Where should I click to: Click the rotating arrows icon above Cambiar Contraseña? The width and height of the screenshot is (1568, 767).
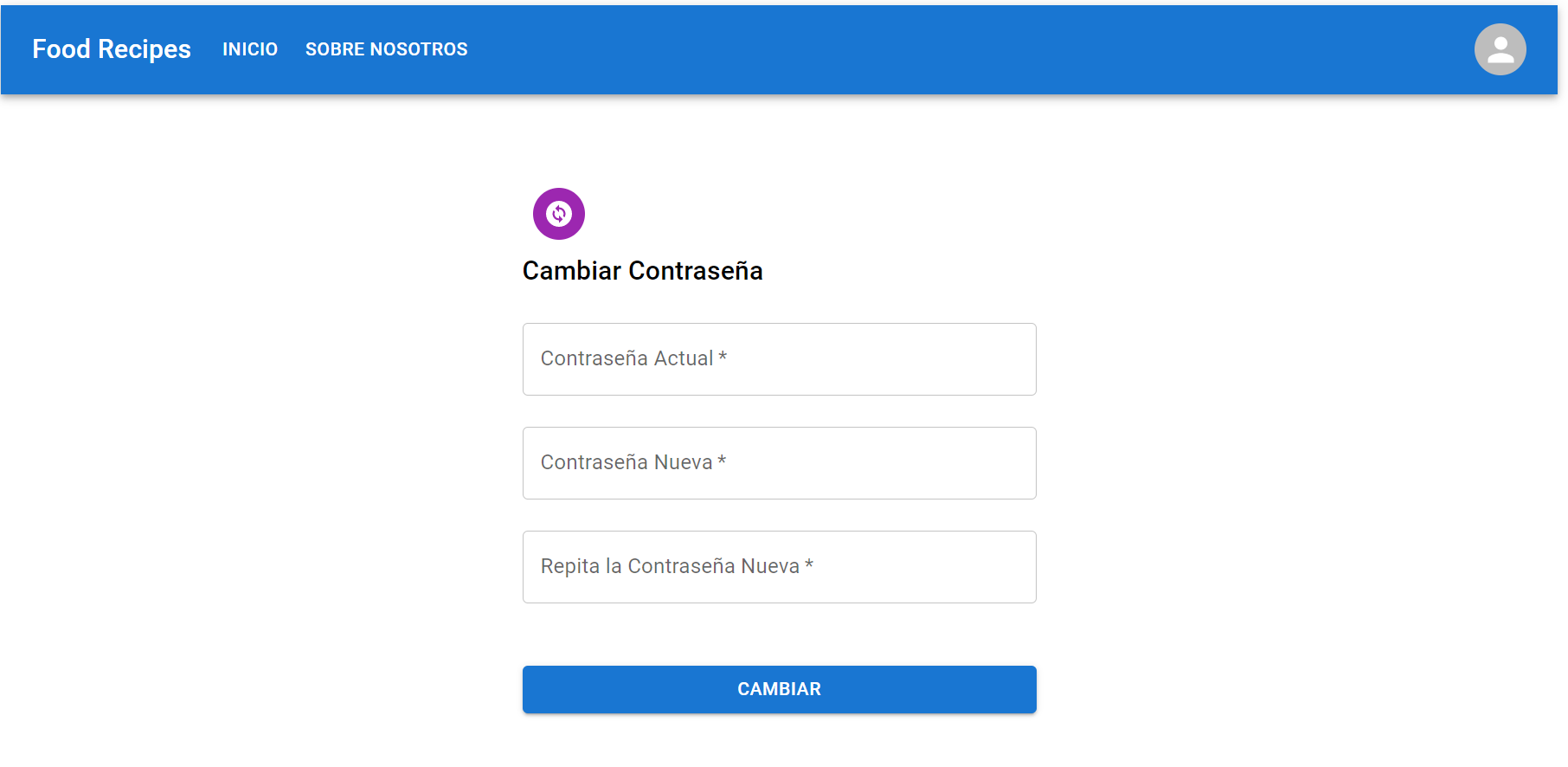(x=558, y=213)
